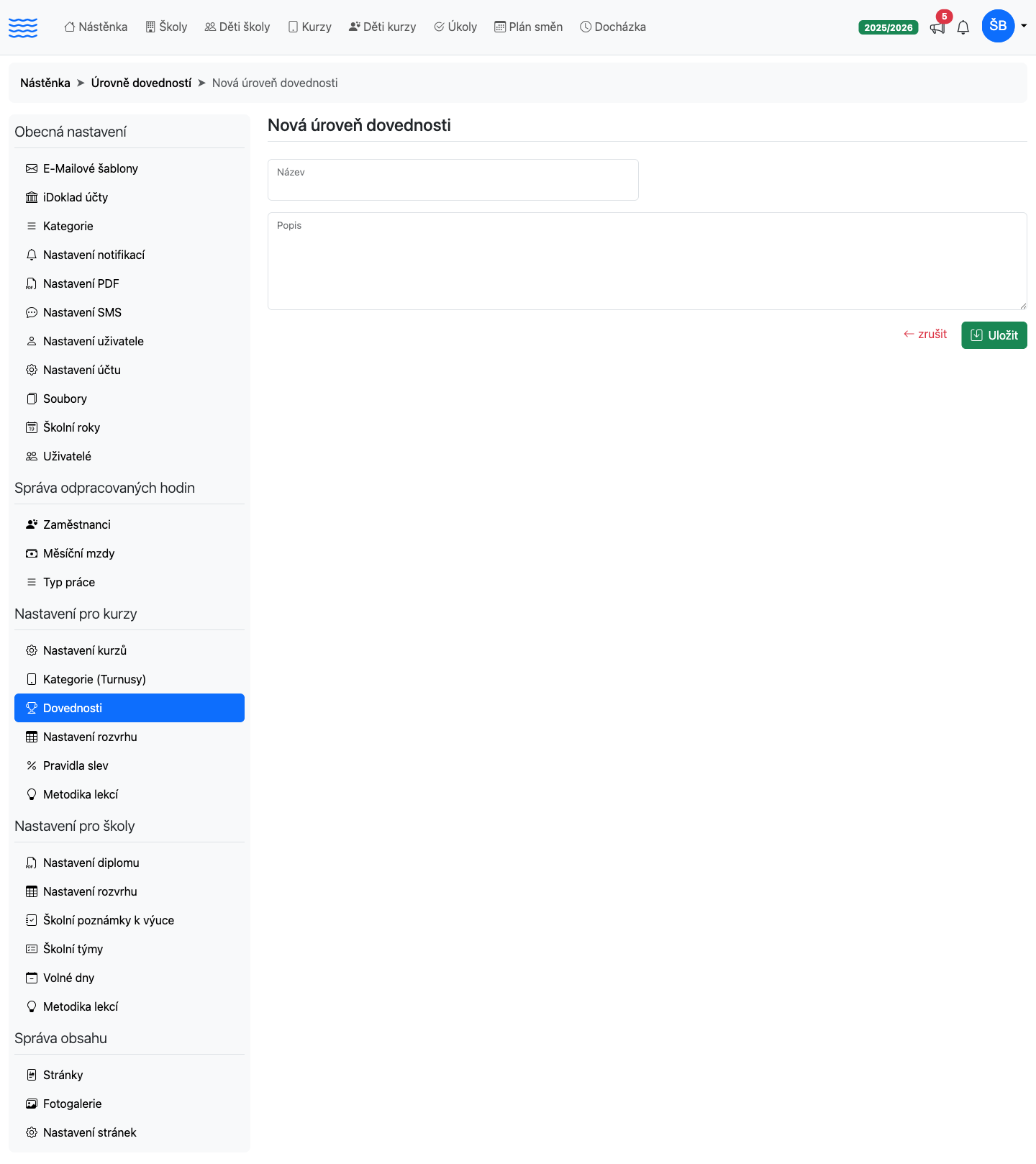
Task: Click the speech bubble icon for Nastavení SMS
Action: 32,312
